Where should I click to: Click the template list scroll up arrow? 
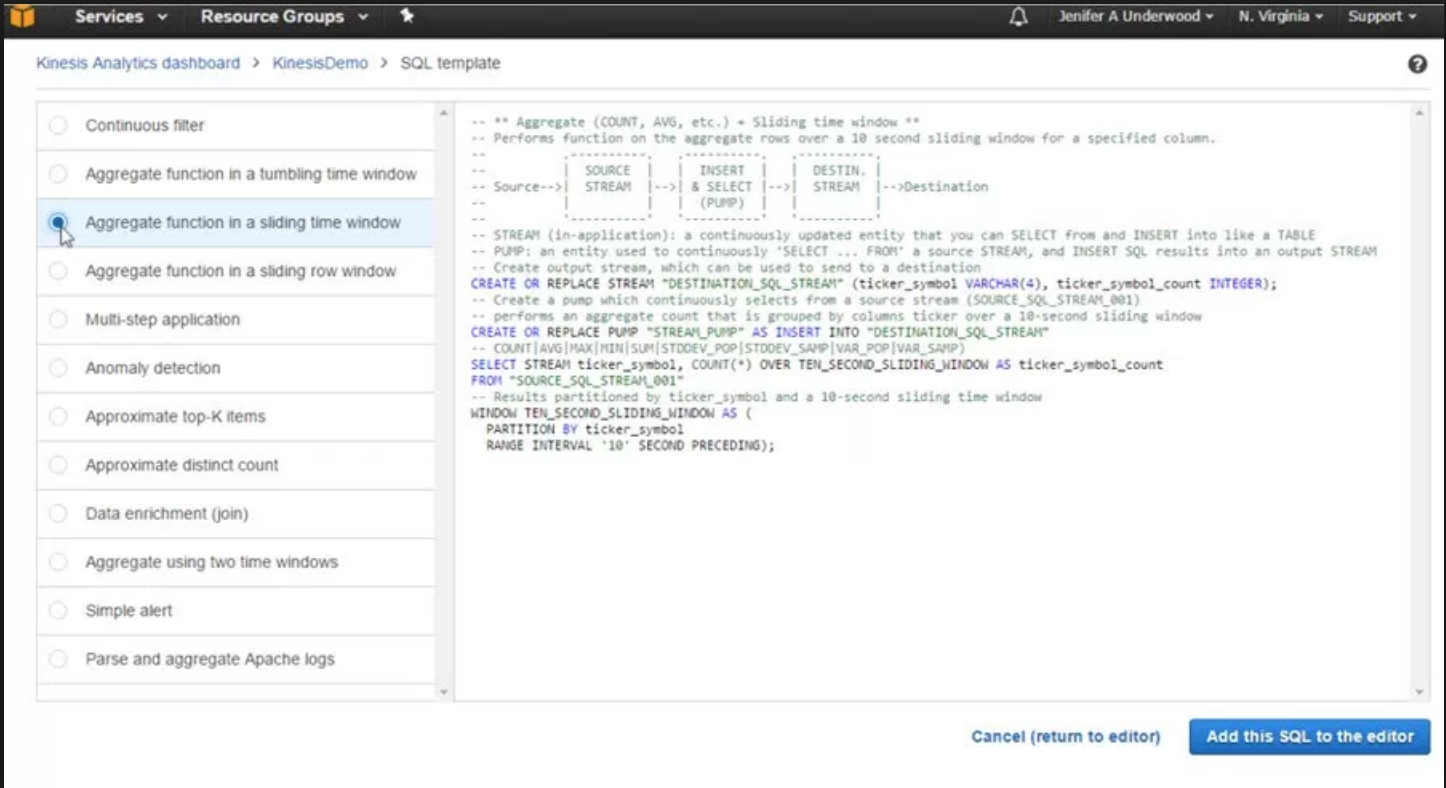pos(444,112)
